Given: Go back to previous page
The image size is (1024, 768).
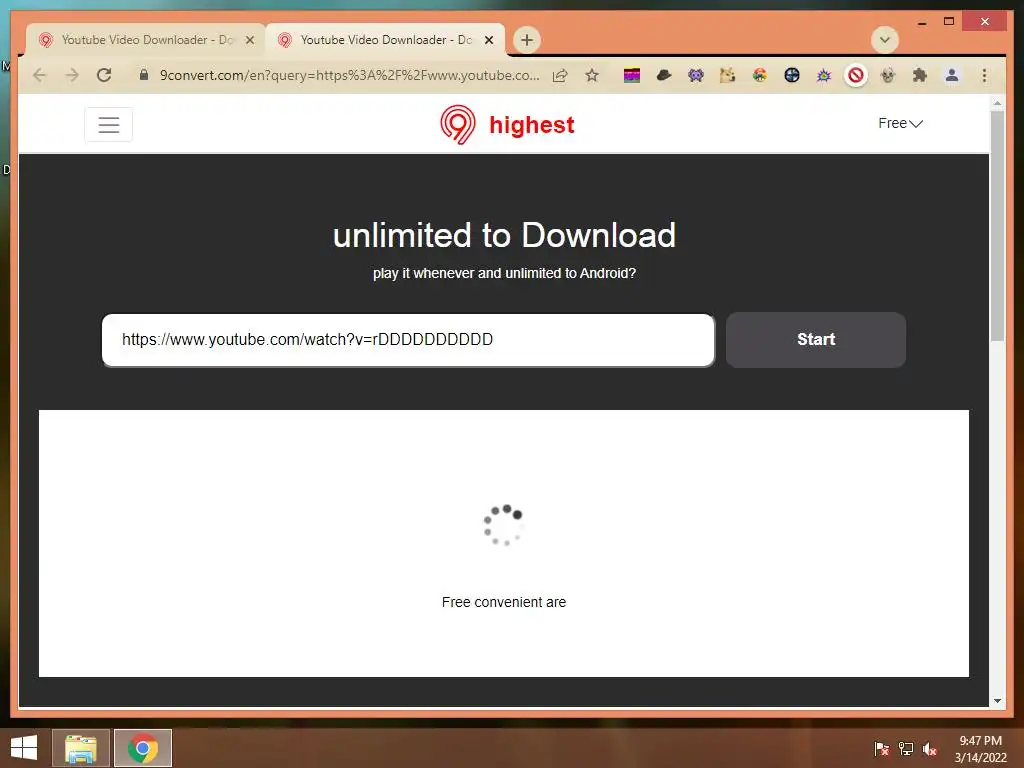Looking at the screenshot, I should [40, 75].
